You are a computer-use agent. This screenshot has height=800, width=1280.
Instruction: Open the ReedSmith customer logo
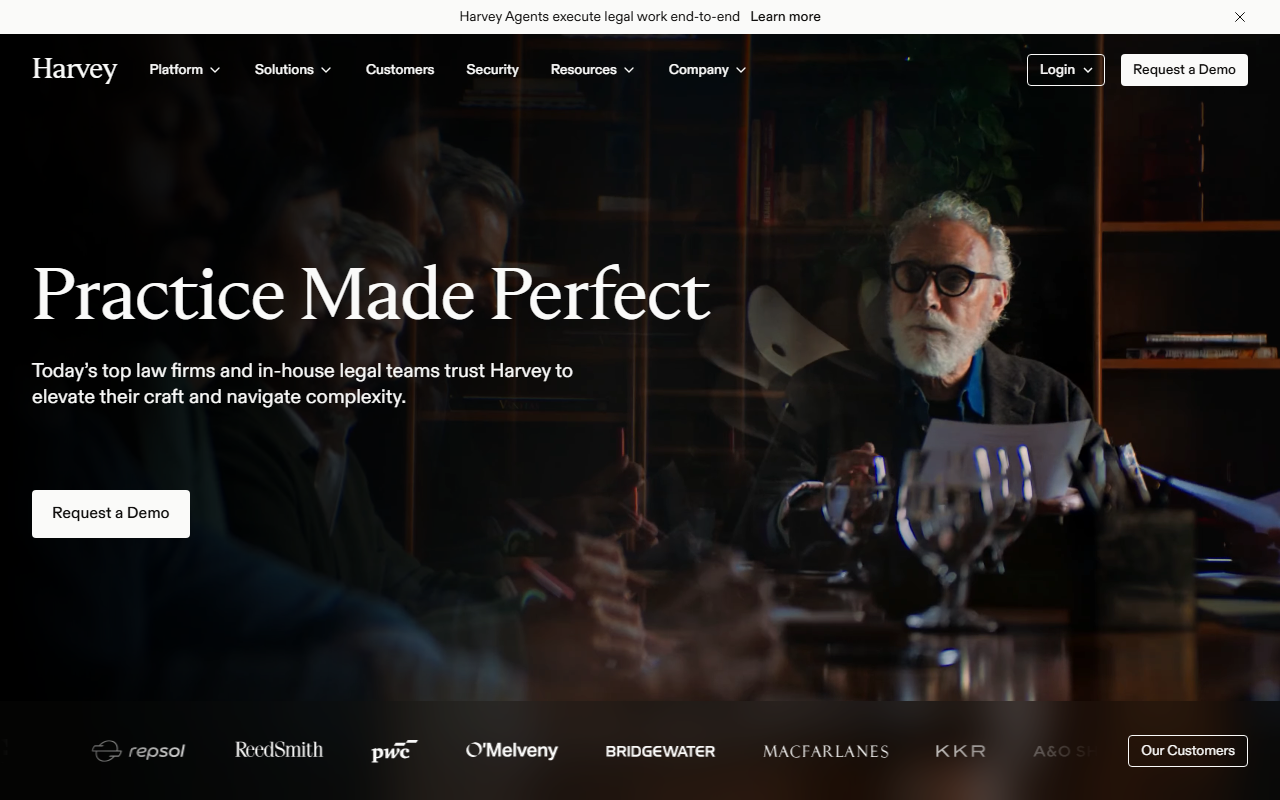click(279, 750)
